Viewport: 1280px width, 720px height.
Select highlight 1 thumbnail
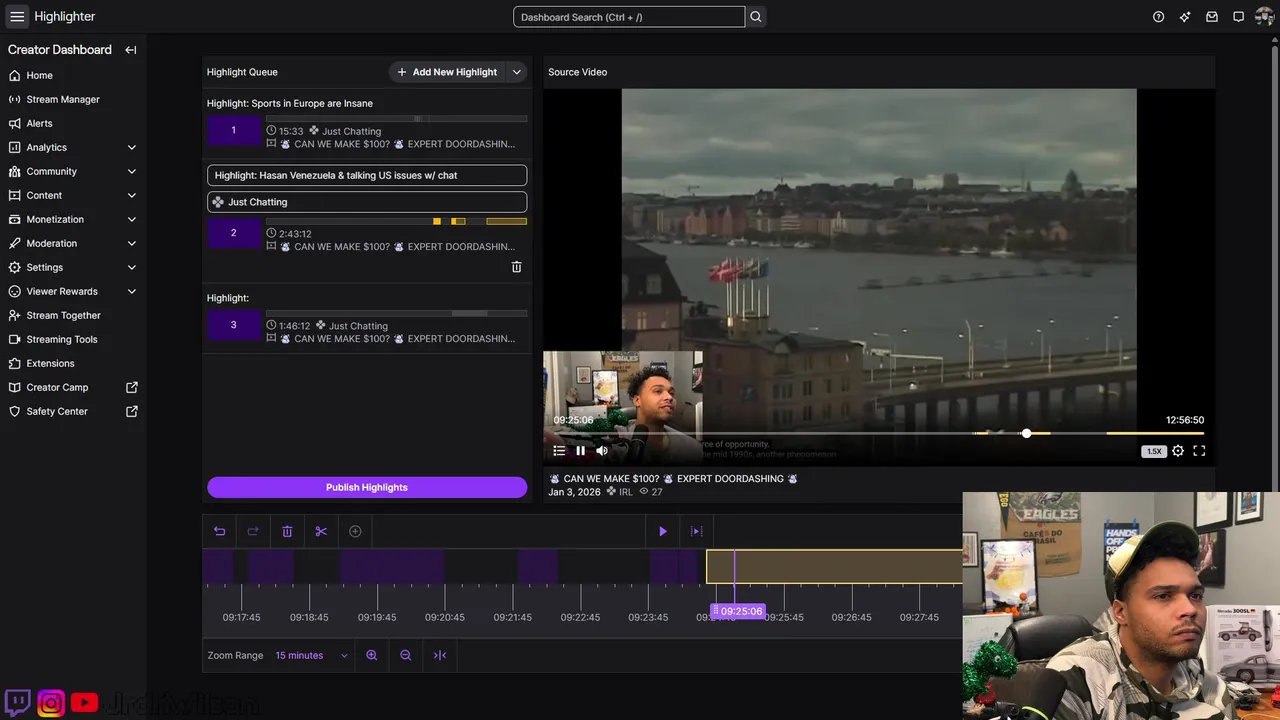coord(234,130)
